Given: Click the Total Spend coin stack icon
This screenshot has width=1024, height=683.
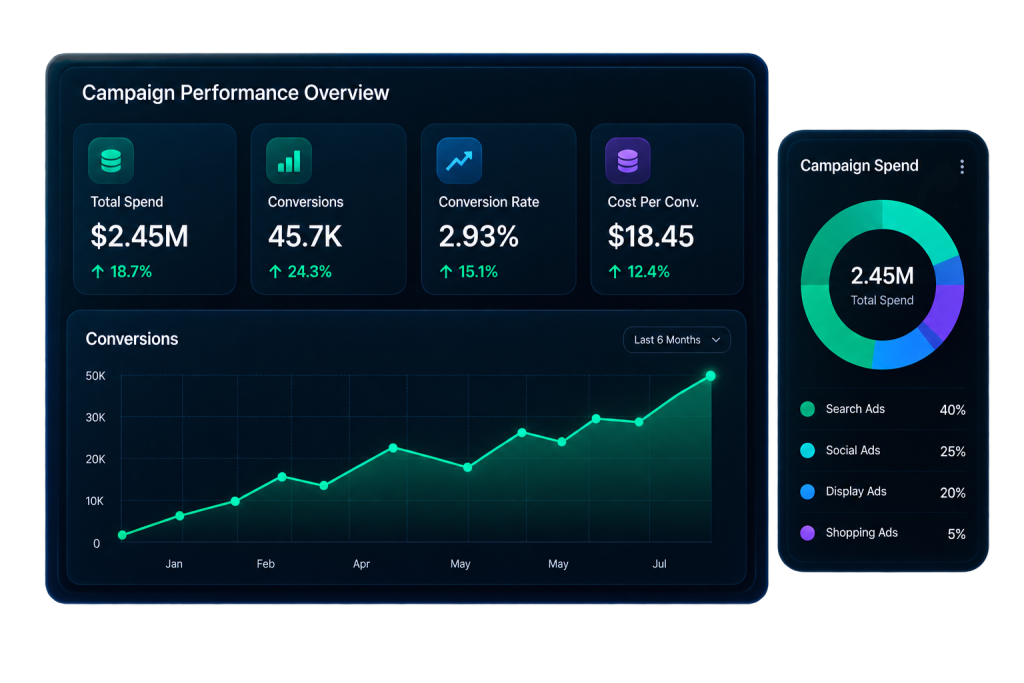Looking at the screenshot, I should click(111, 161).
